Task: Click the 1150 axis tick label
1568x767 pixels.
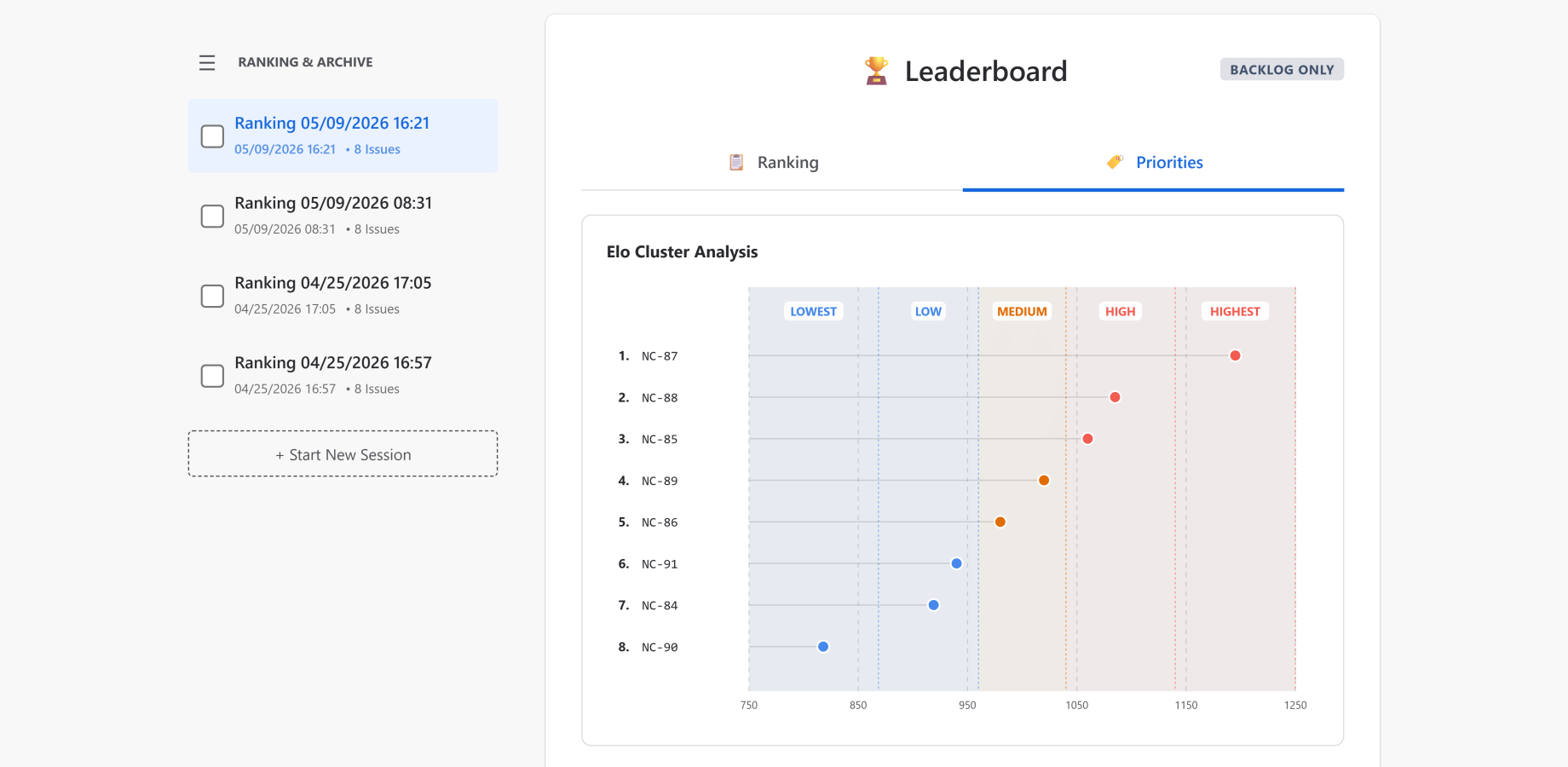Action: pos(1186,706)
